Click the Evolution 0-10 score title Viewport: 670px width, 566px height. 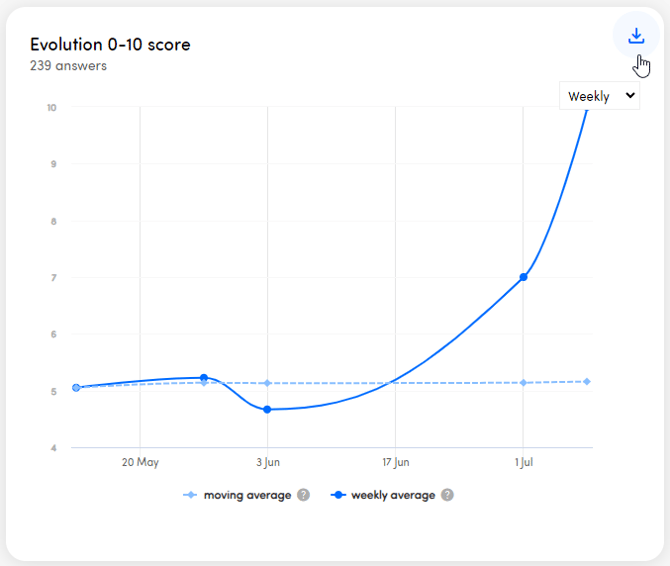(110, 44)
